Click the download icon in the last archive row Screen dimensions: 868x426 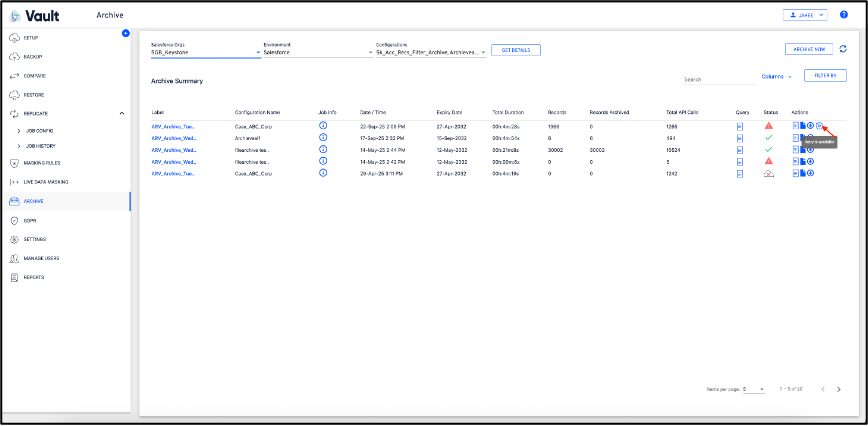point(810,173)
